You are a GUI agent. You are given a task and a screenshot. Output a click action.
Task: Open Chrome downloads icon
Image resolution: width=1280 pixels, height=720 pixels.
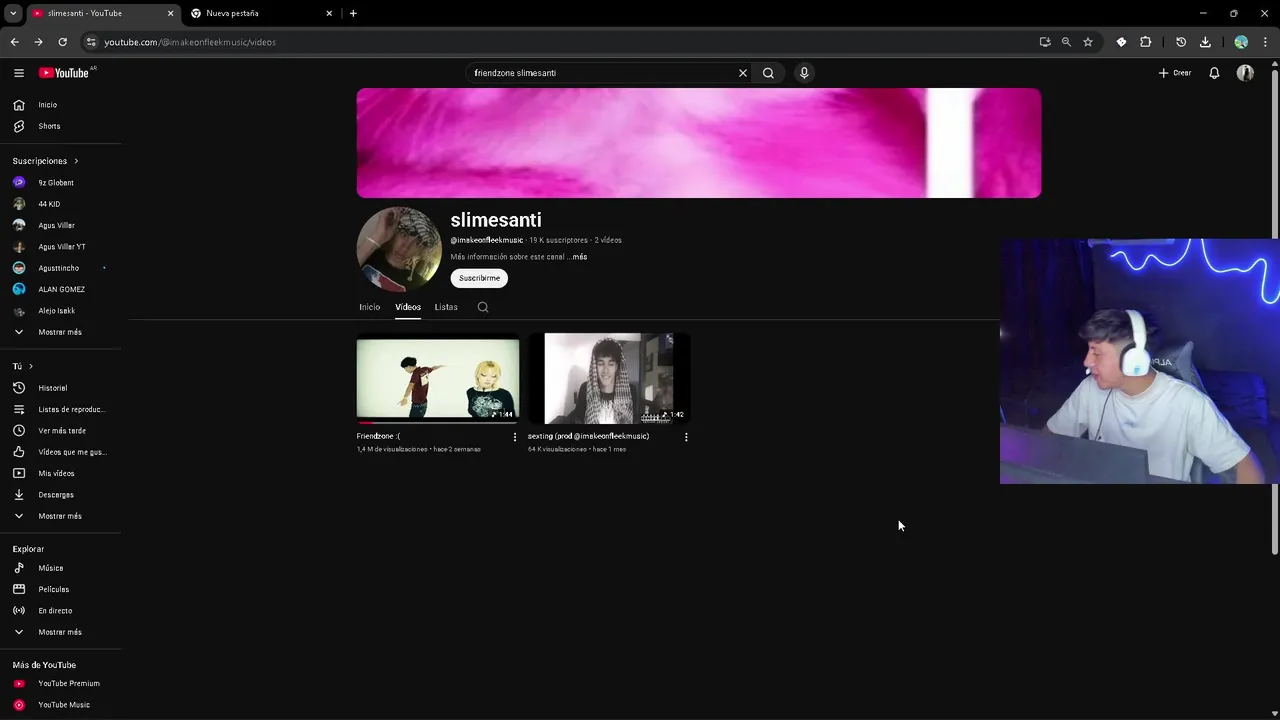[x=1205, y=42]
